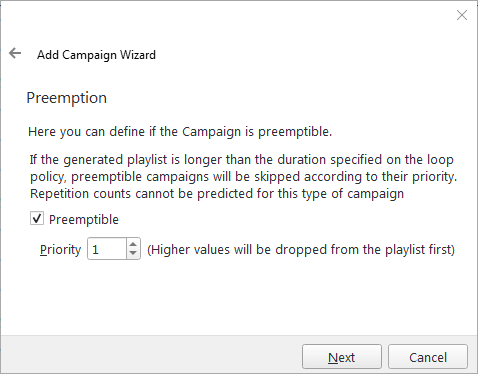This screenshot has height=374, width=478.
Task: Click the empty gray footer beside Next
Action: [x=150, y=355]
